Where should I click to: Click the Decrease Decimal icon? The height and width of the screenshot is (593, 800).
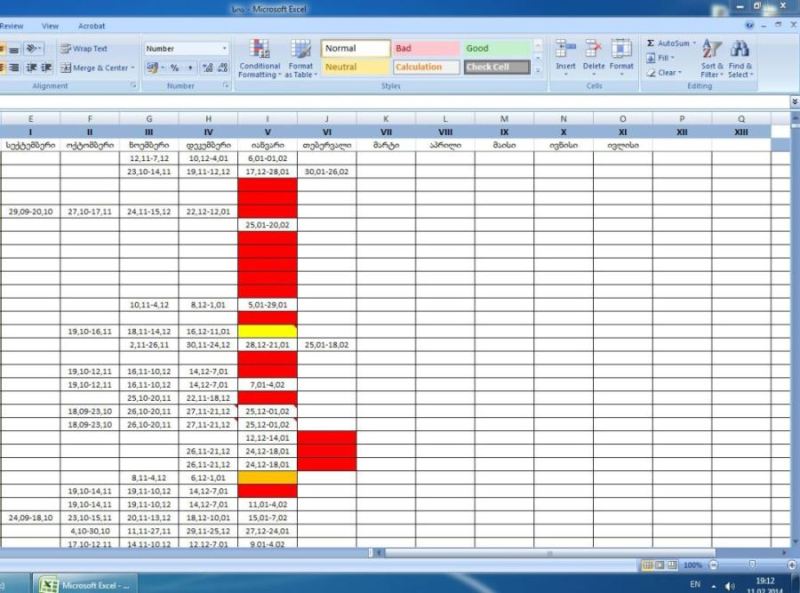[223, 67]
